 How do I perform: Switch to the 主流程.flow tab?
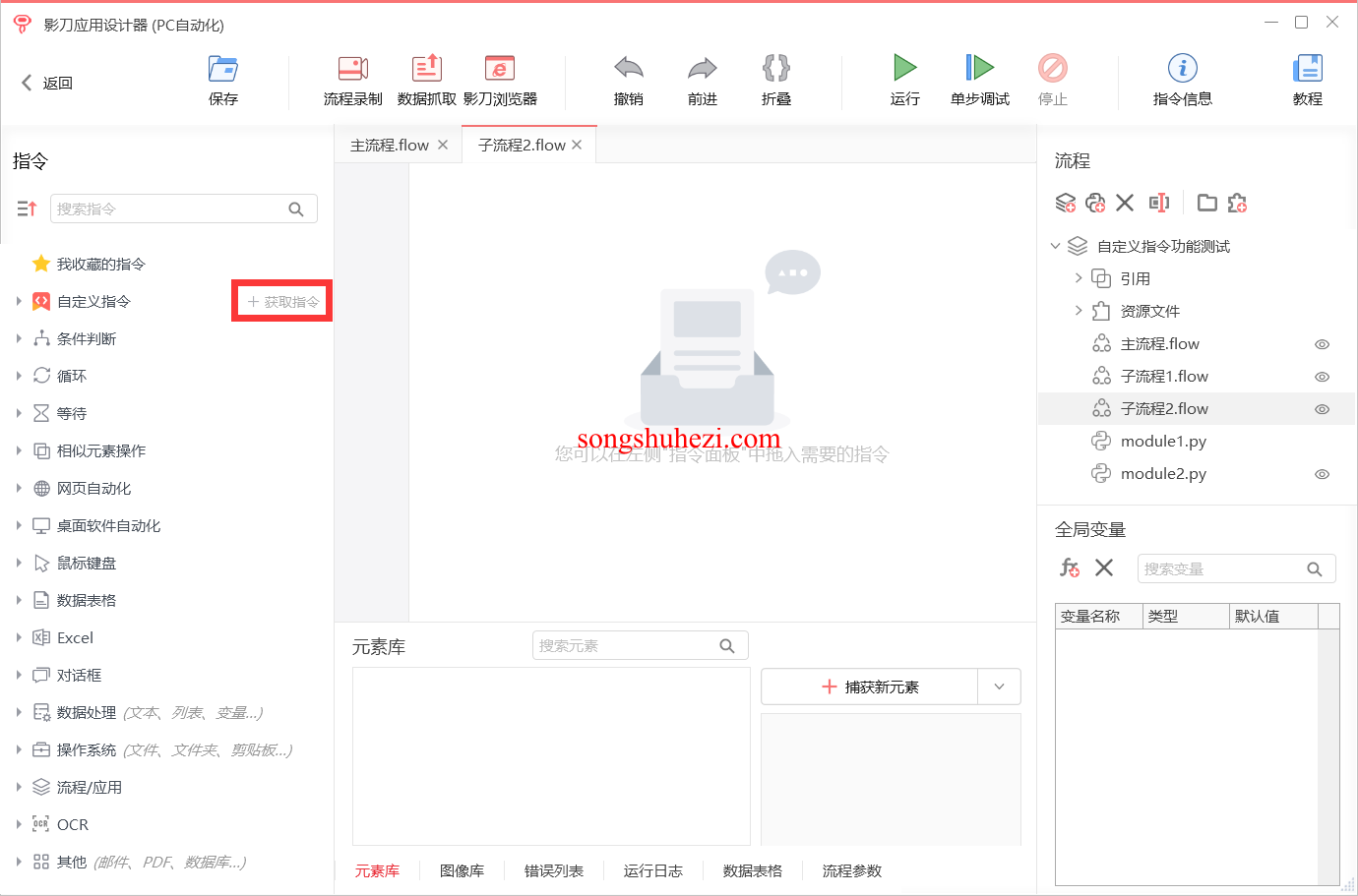coord(390,145)
